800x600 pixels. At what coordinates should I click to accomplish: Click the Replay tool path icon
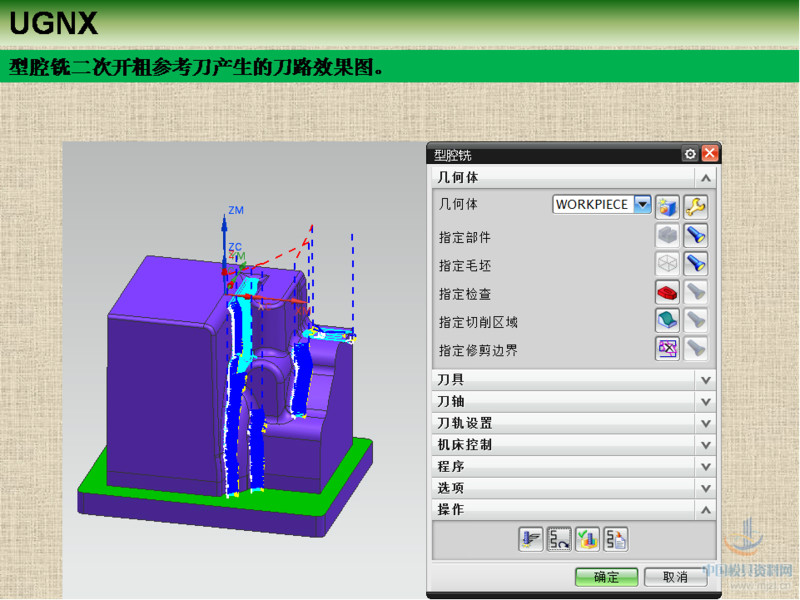pyautogui.click(x=559, y=539)
